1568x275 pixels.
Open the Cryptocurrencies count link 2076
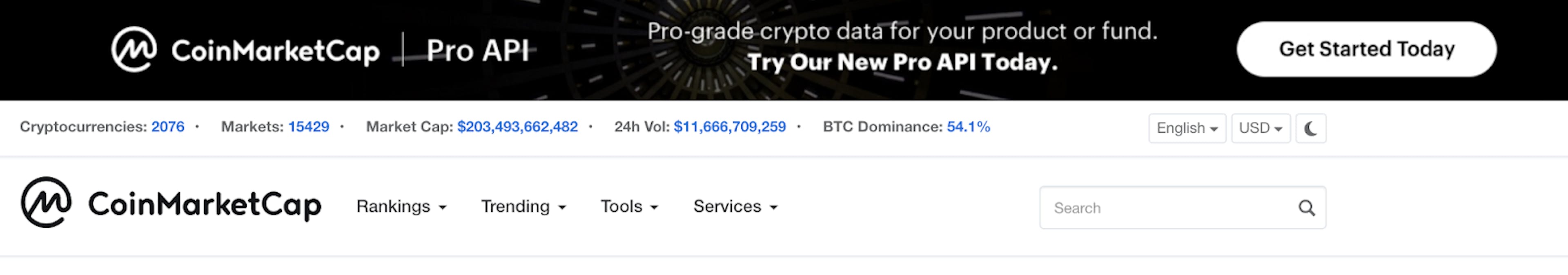point(168,126)
